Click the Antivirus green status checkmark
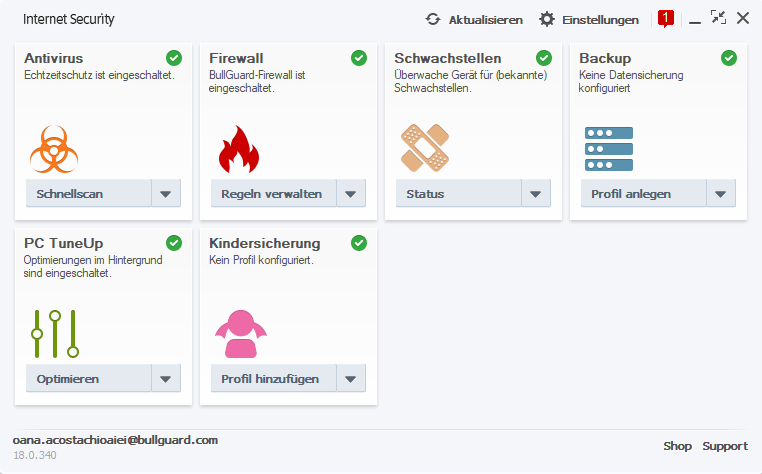This screenshot has width=762, height=474. 174,58
